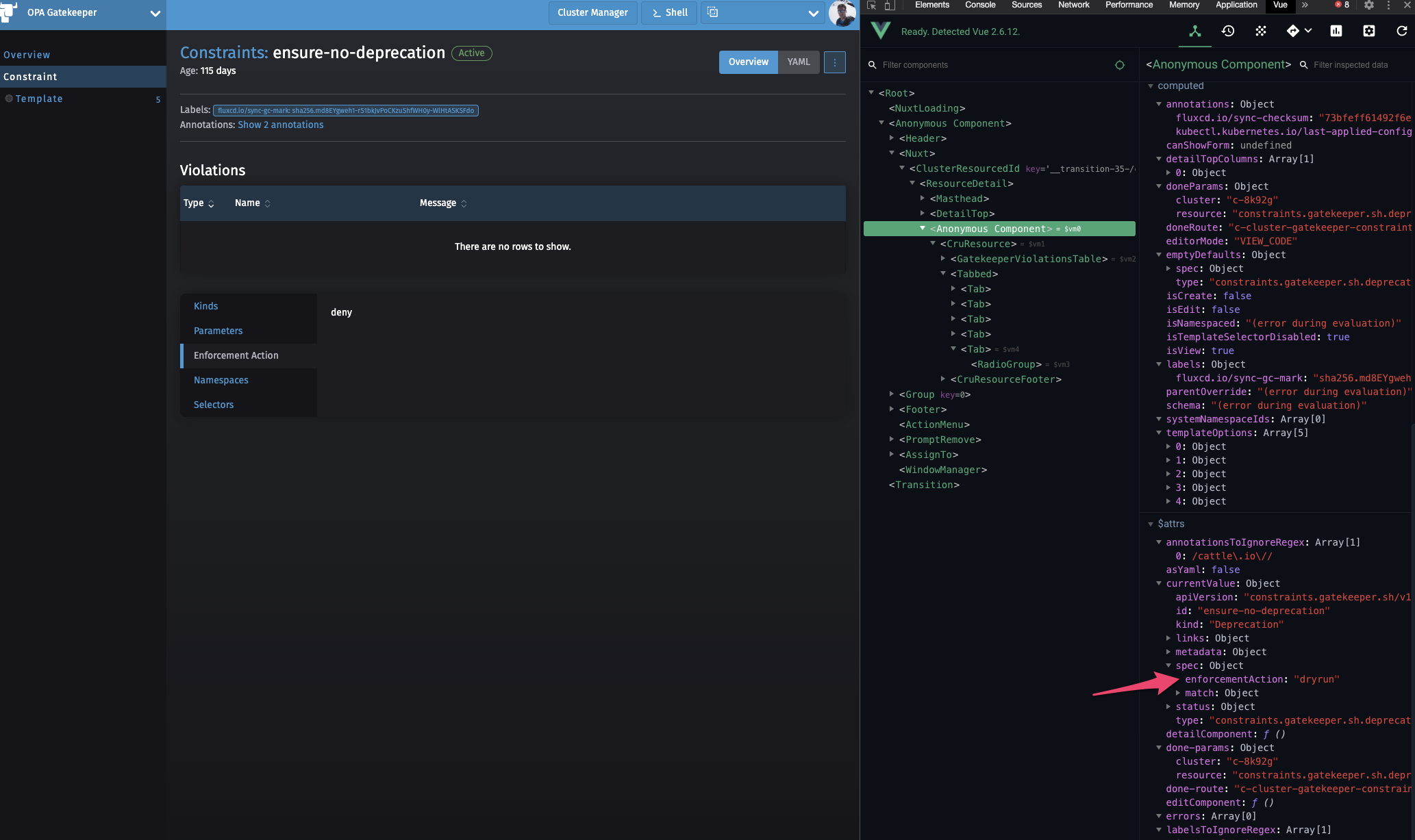Open the Vue routes diamond icon
Viewport: 1415px width, 840px height.
pos(1293,31)
